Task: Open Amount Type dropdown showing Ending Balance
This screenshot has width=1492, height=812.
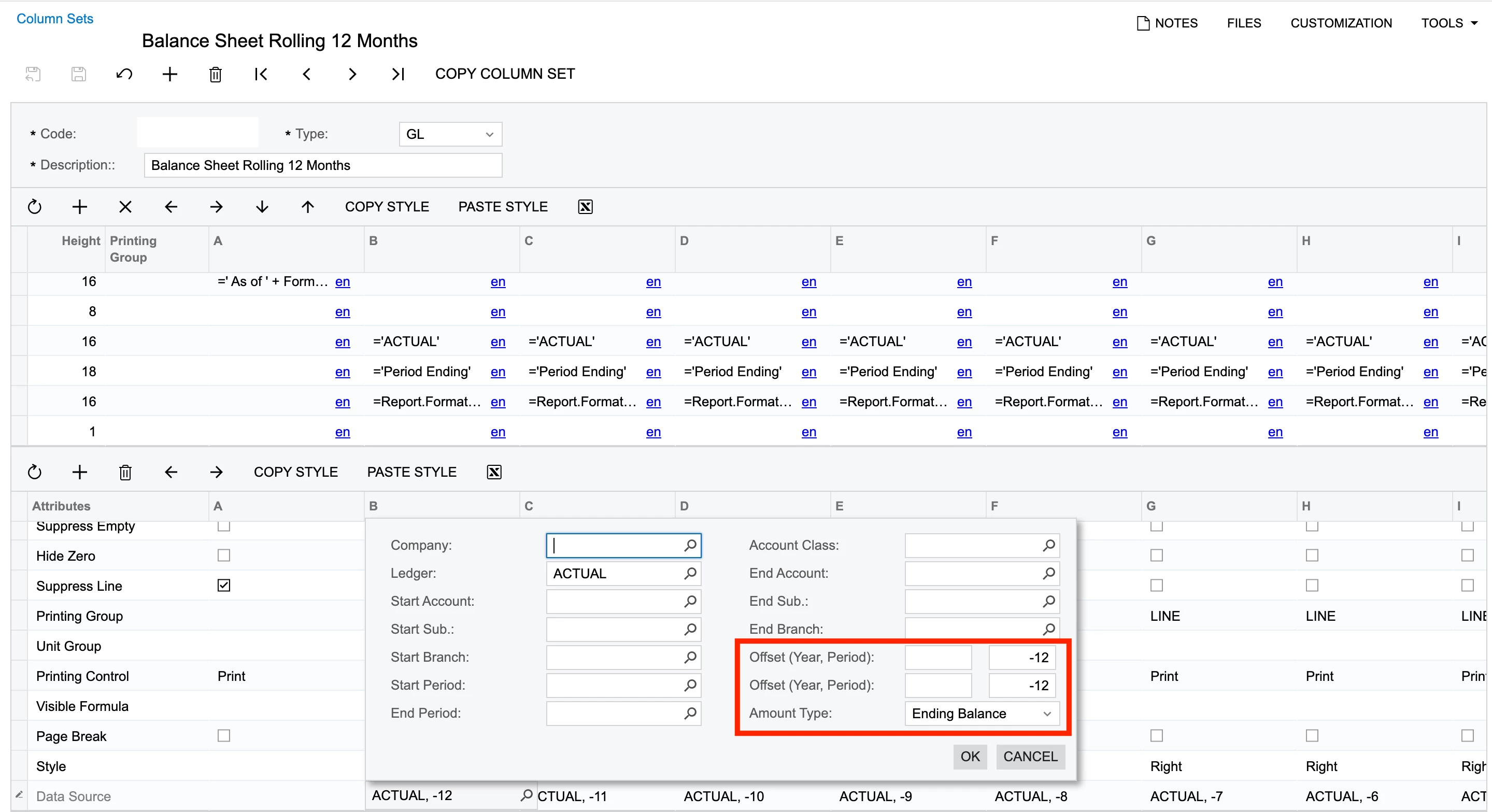Action: tap(982, 714)
